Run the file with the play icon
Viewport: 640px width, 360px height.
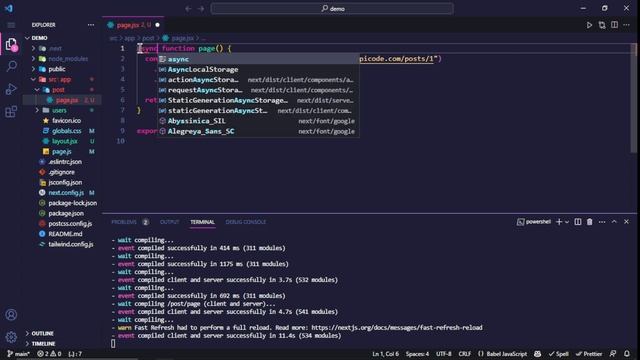589,25
